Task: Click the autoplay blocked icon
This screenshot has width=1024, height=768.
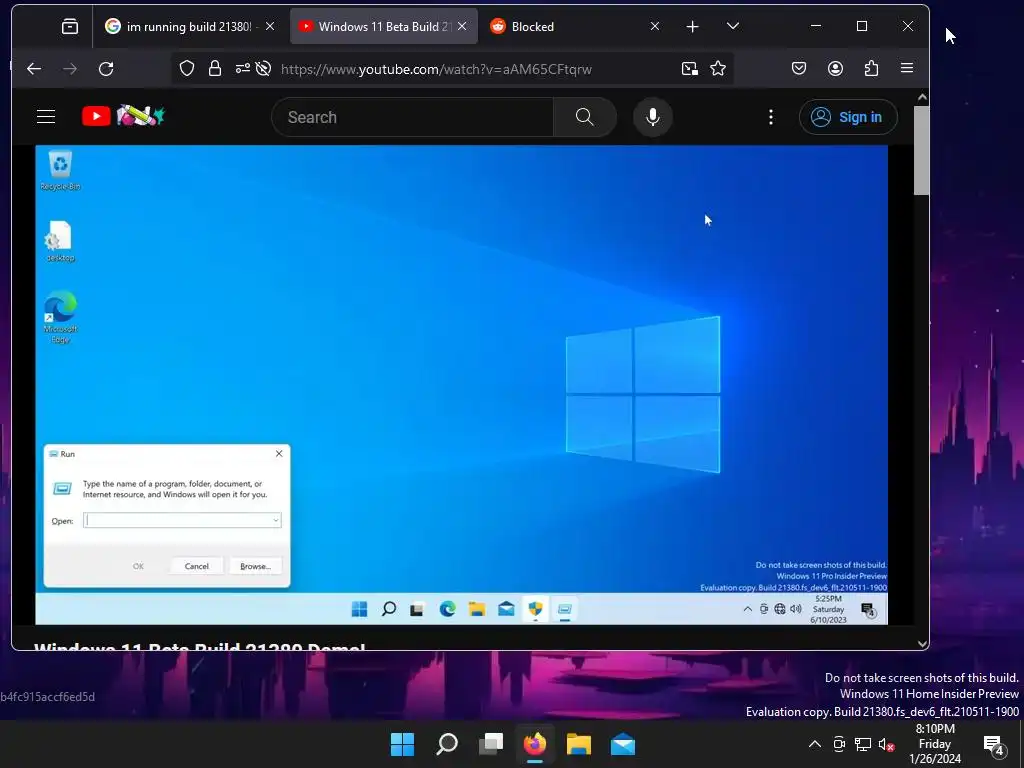Action: coord(263,69)
